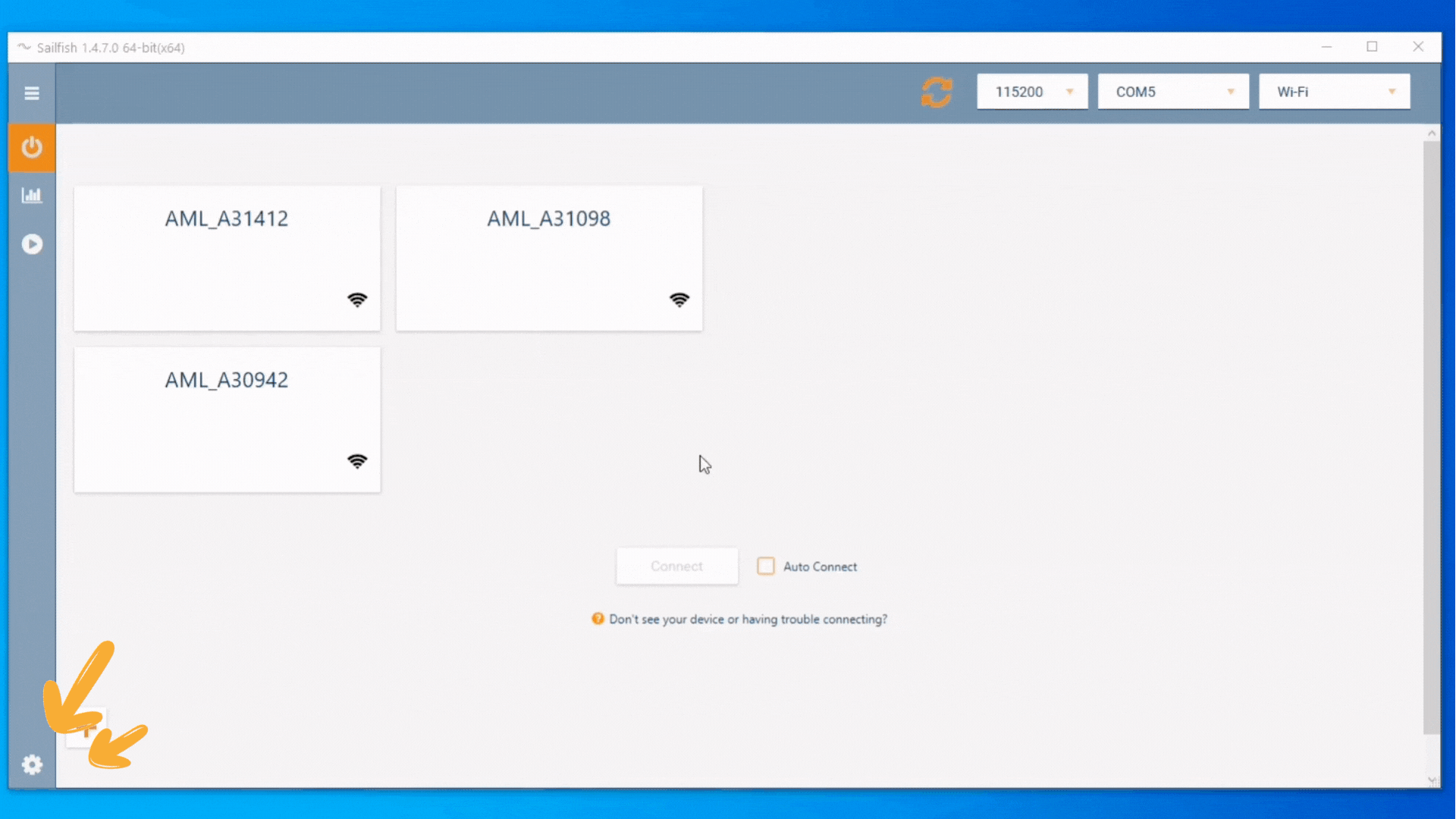1456x819 pixels.
Task: Select the AML_A31098 device card
Action: pos(549,258)
